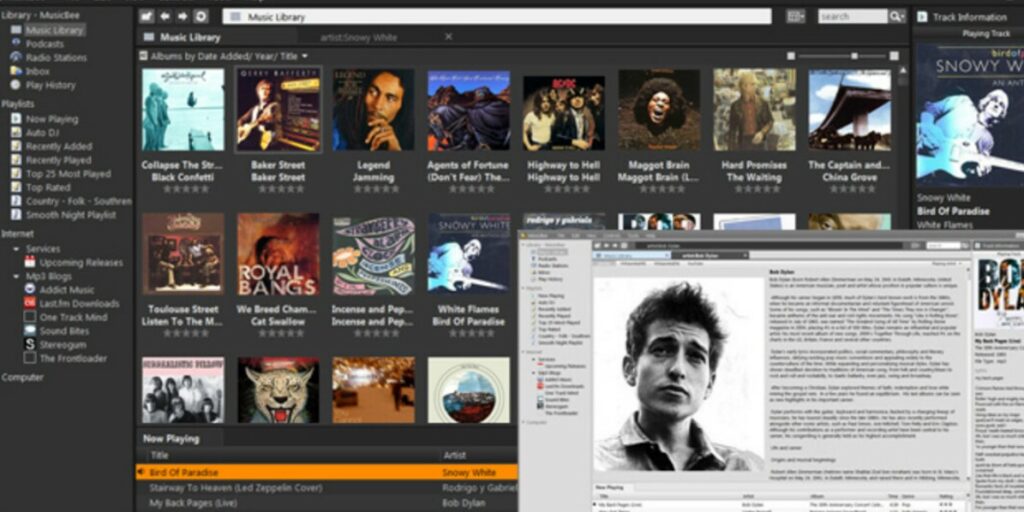The height and width of the screenshot is (512, 1024).
Task: Open the Recently Added playlist
Action: click(59, 146)
